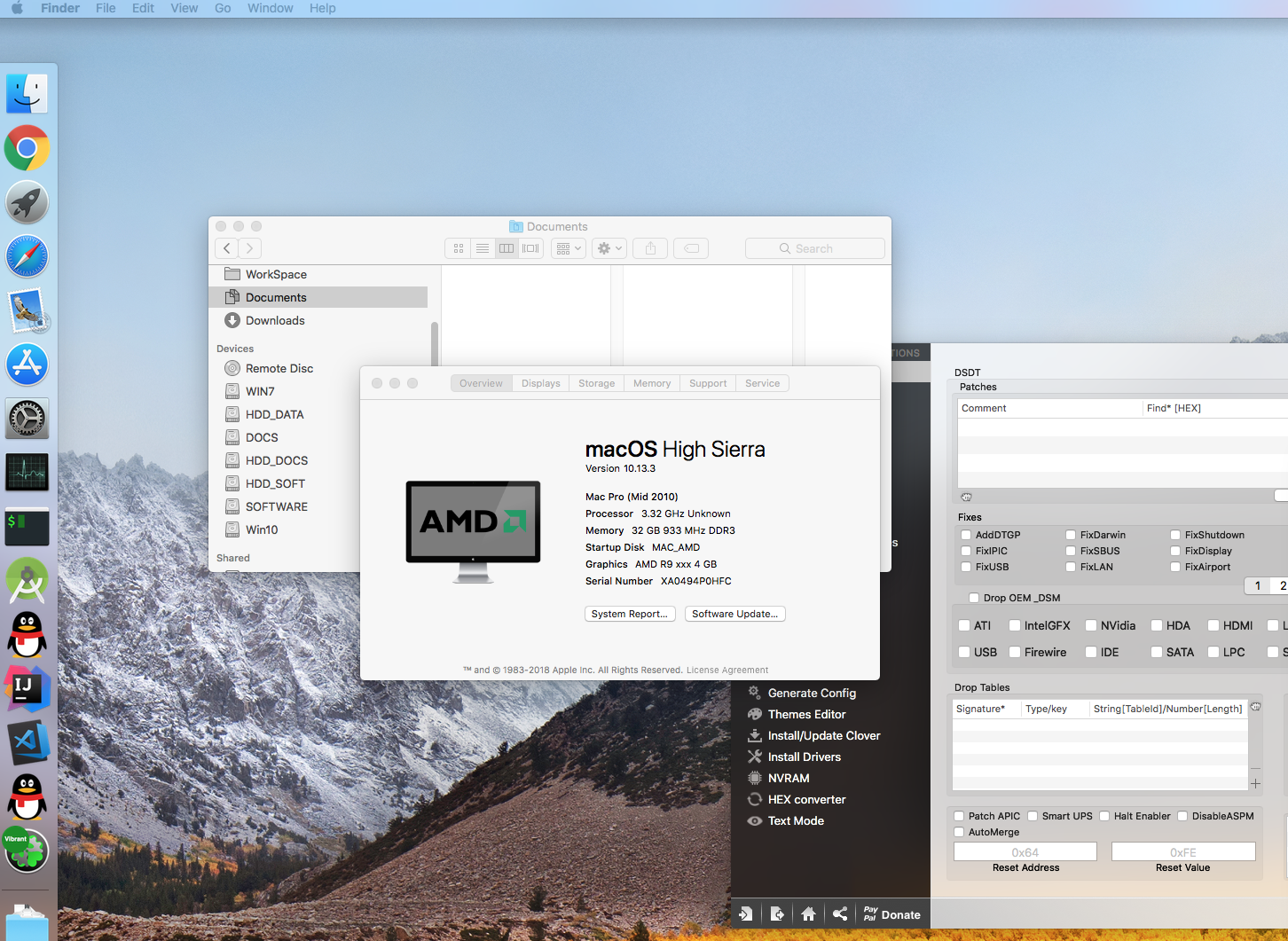The image size is (1288, 941).
Task: Click the import icon in Clover bottom bar
Action: point(746,914)
